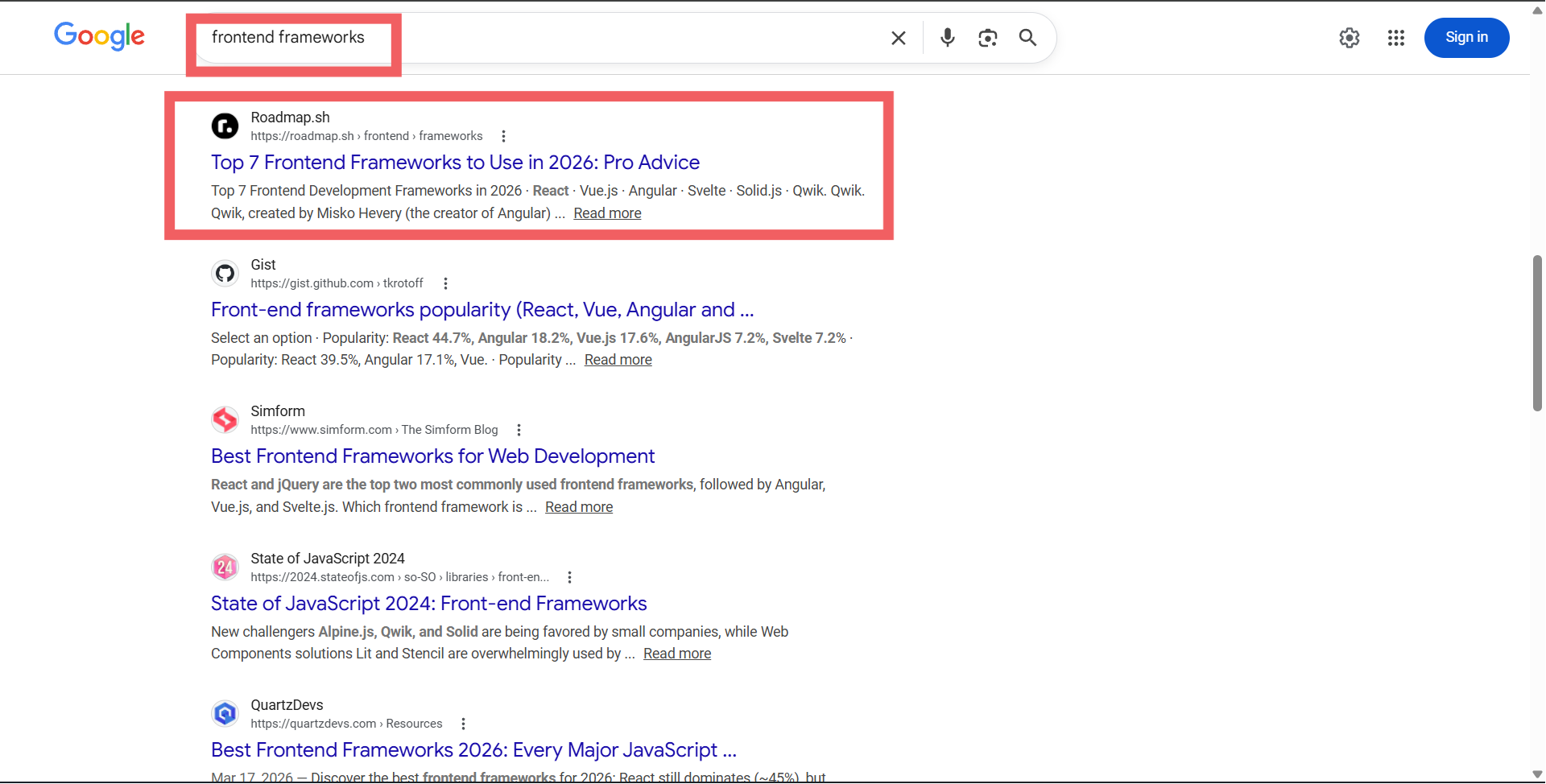Click the Roadmap.sh favicon
Screen dimensions: 1546x784
coord(225,126)
